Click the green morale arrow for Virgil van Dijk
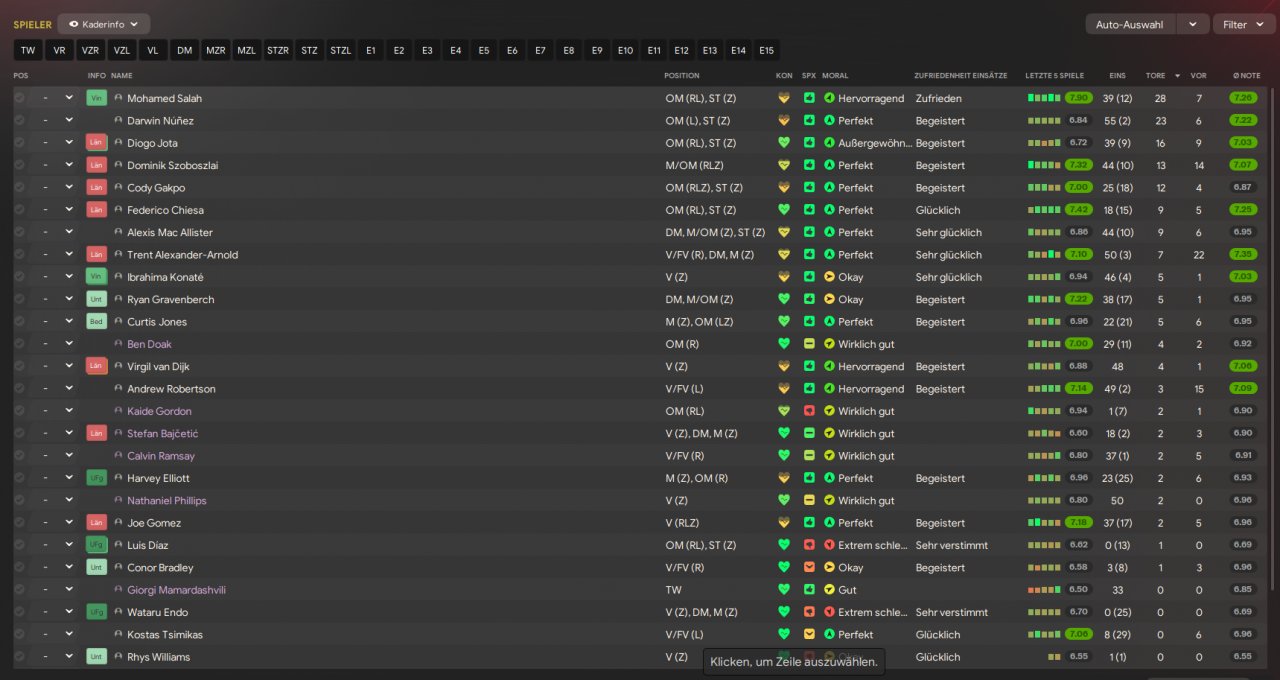The height and width of the screenshot is (680, 1280). pos(829,366)
